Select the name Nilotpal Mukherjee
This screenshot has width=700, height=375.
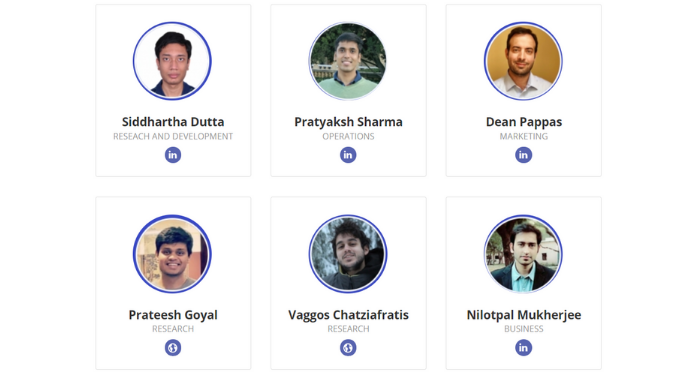pyautogui.click(x=524, y=315)
